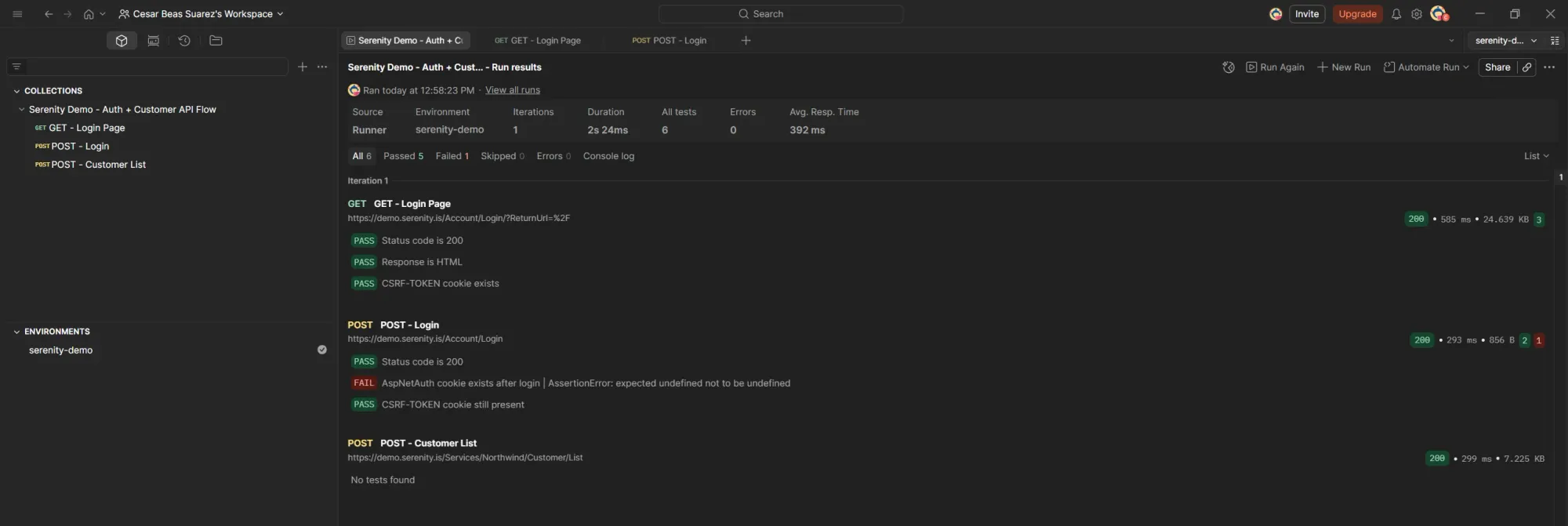Open notifications bell icon

point(1396,14)
